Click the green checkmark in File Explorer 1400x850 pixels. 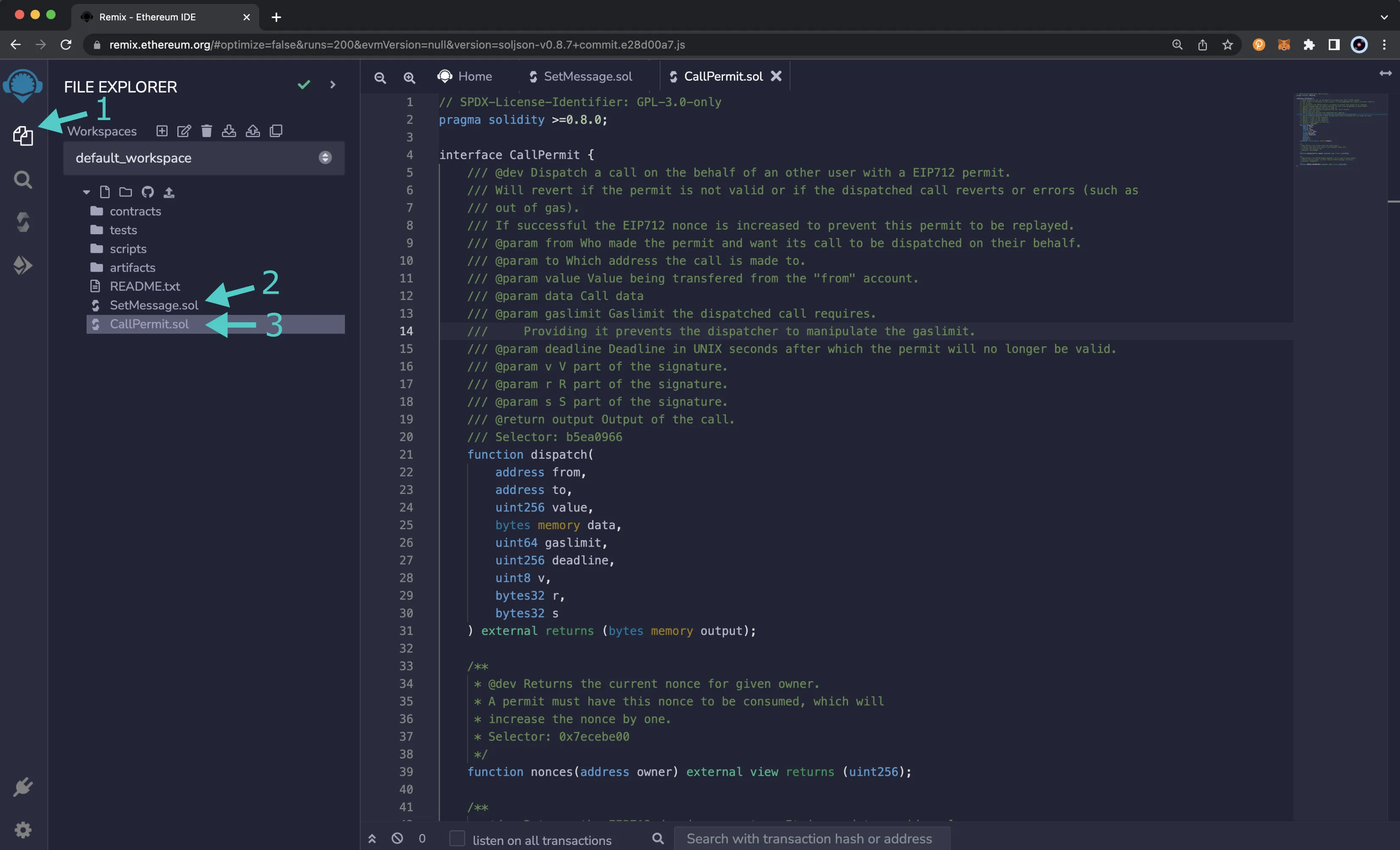tap(304, 84)
